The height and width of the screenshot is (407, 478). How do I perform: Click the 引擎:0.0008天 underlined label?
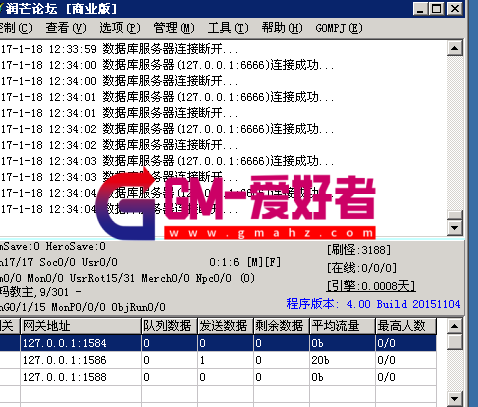371,286
